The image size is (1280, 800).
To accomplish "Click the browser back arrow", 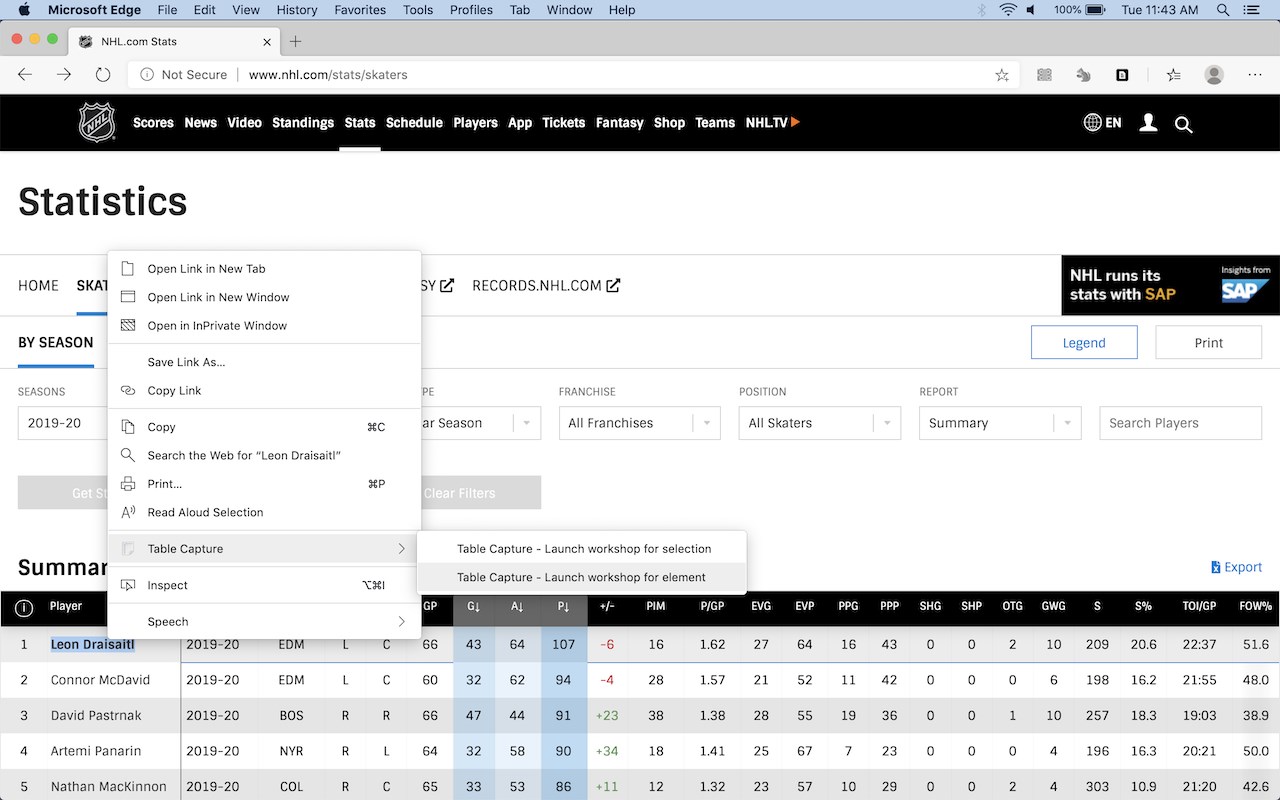I will coord(25,75).
